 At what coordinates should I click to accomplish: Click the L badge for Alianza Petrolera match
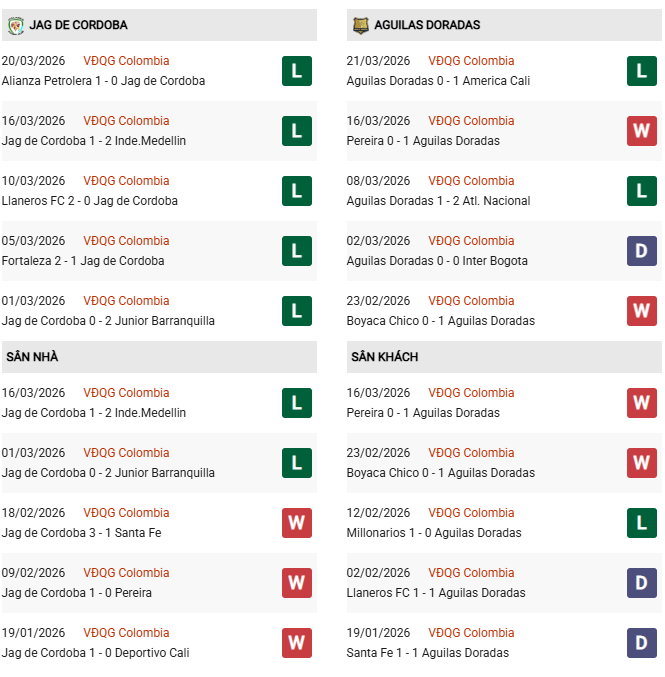coord(297,71)
